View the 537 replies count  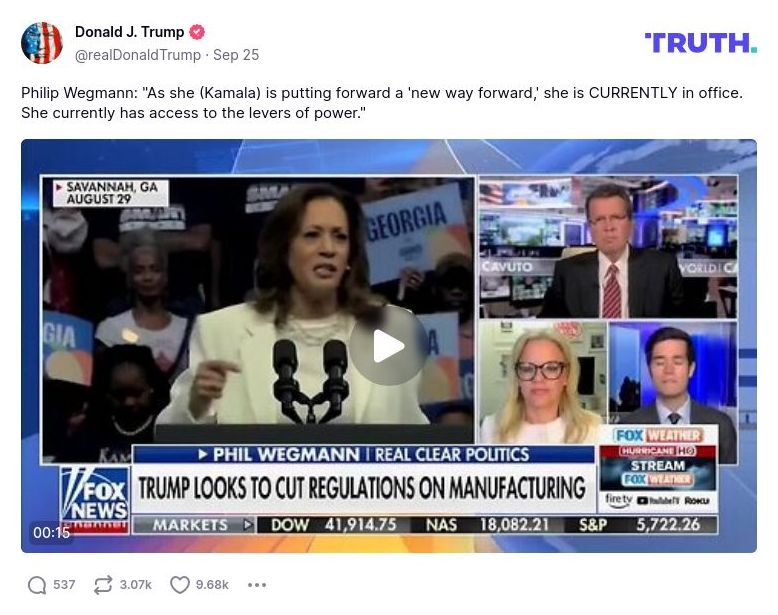(64, 585)
